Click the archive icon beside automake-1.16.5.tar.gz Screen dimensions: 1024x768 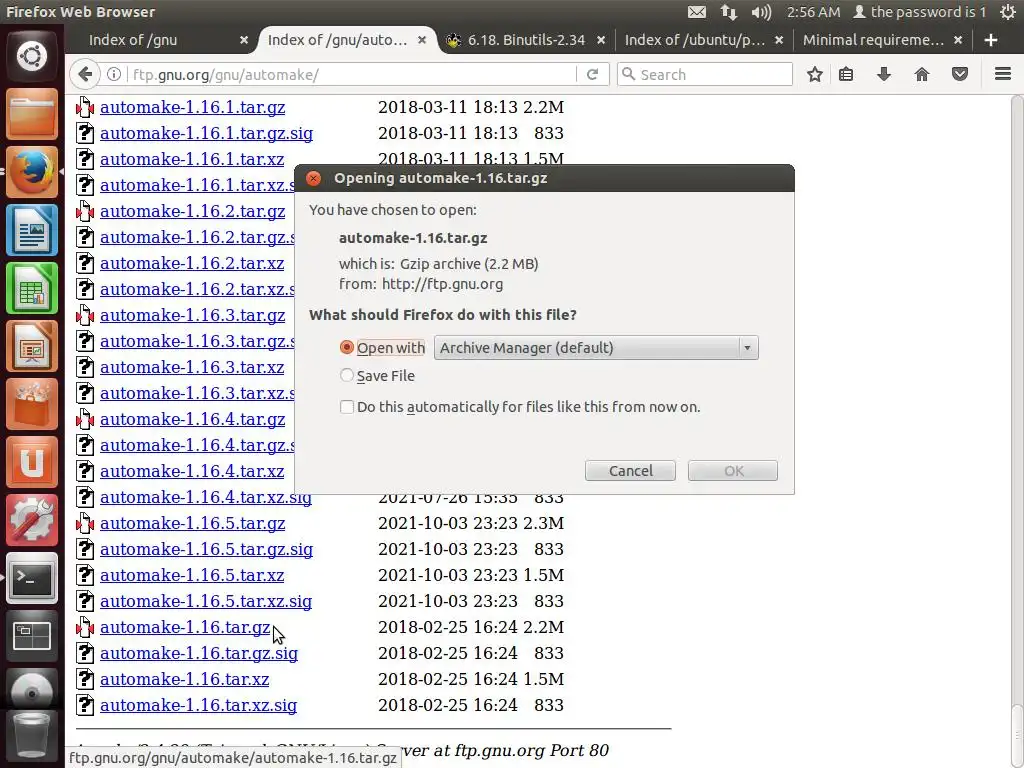[x=85, y=523]
